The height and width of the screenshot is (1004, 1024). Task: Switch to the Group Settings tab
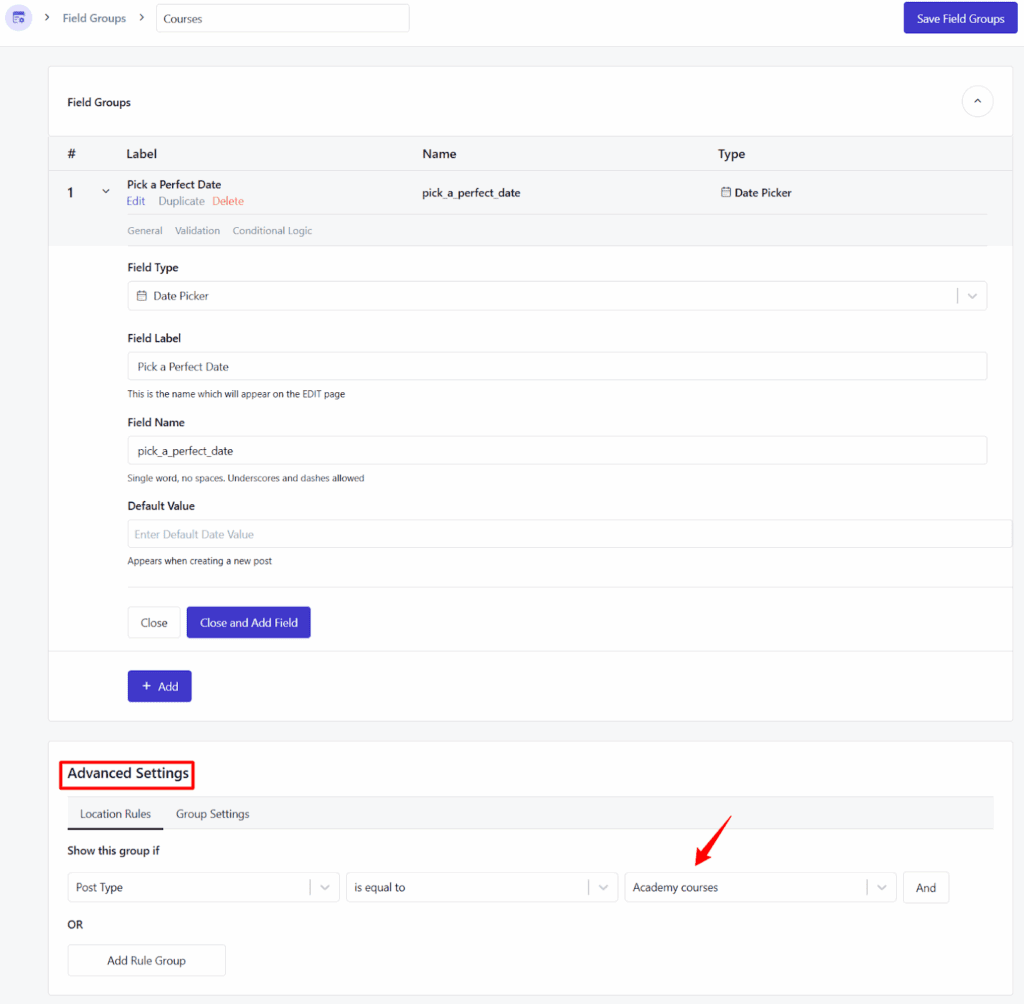tap(212, 814)
